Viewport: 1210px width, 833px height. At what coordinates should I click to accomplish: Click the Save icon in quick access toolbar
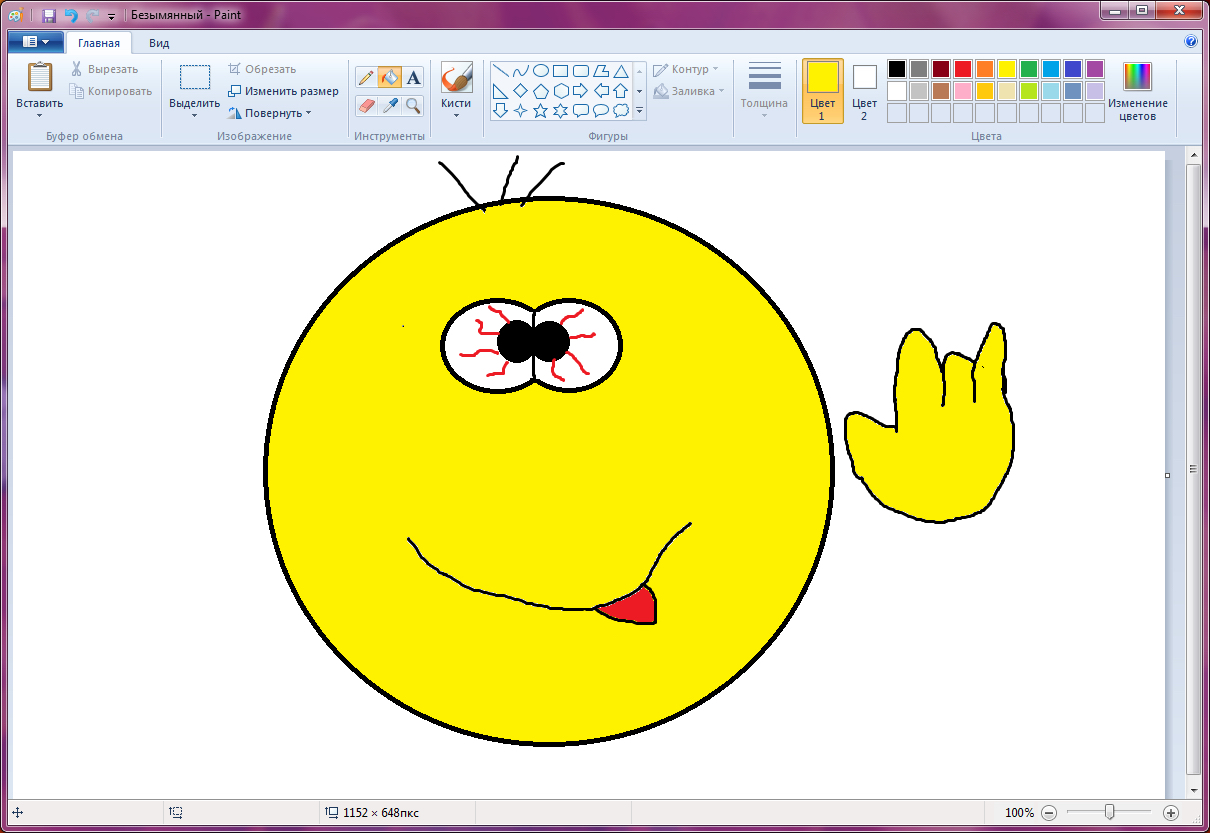pyautogui.click(x=48, y=15)
